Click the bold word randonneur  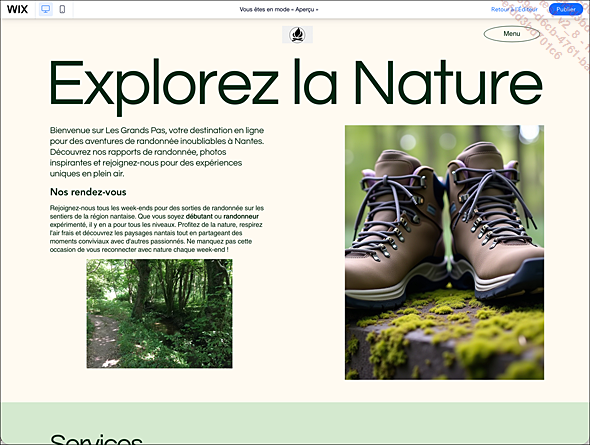point(241,216)
